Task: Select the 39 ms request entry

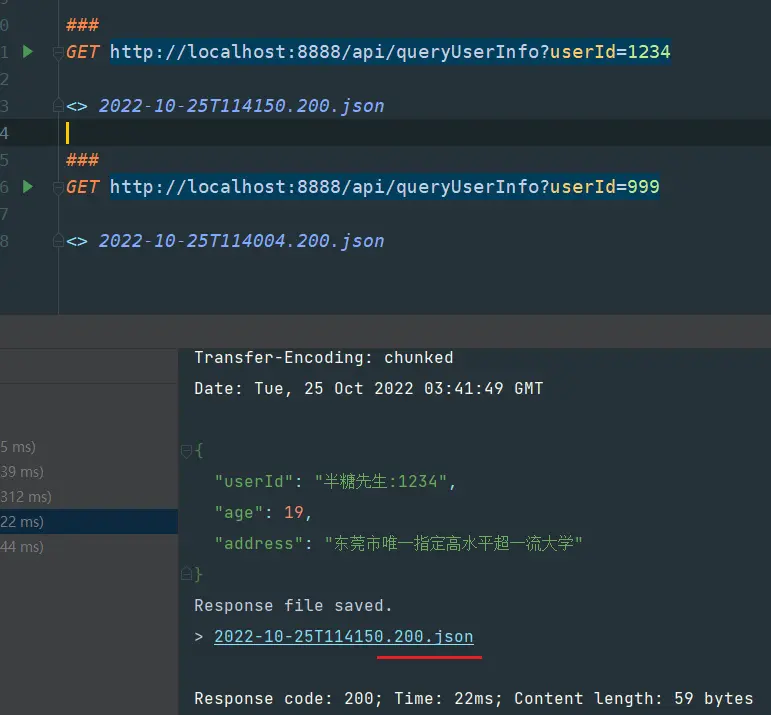Action: (22, 472)
